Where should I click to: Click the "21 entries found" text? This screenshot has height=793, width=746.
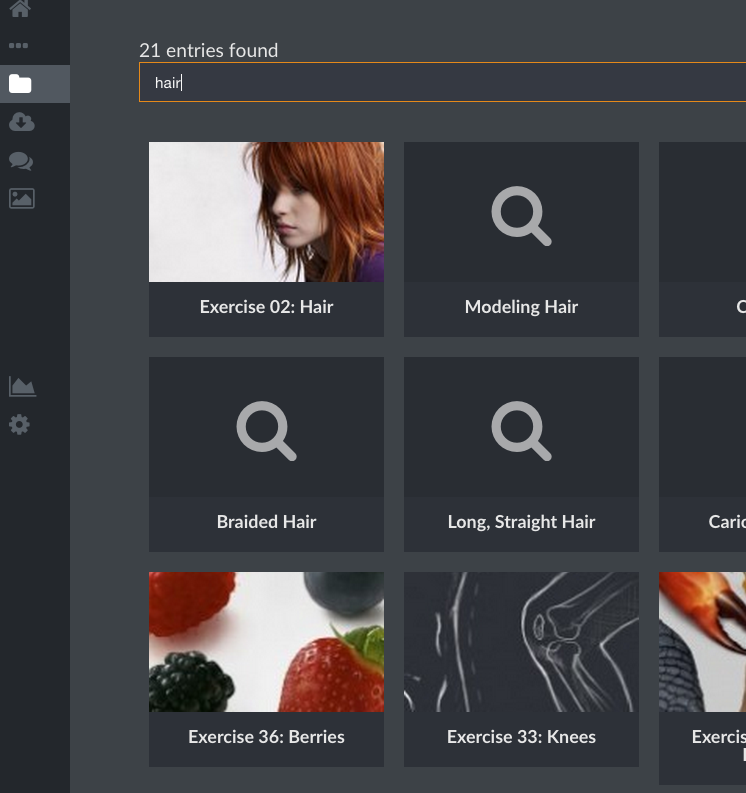tap(208, 51)
